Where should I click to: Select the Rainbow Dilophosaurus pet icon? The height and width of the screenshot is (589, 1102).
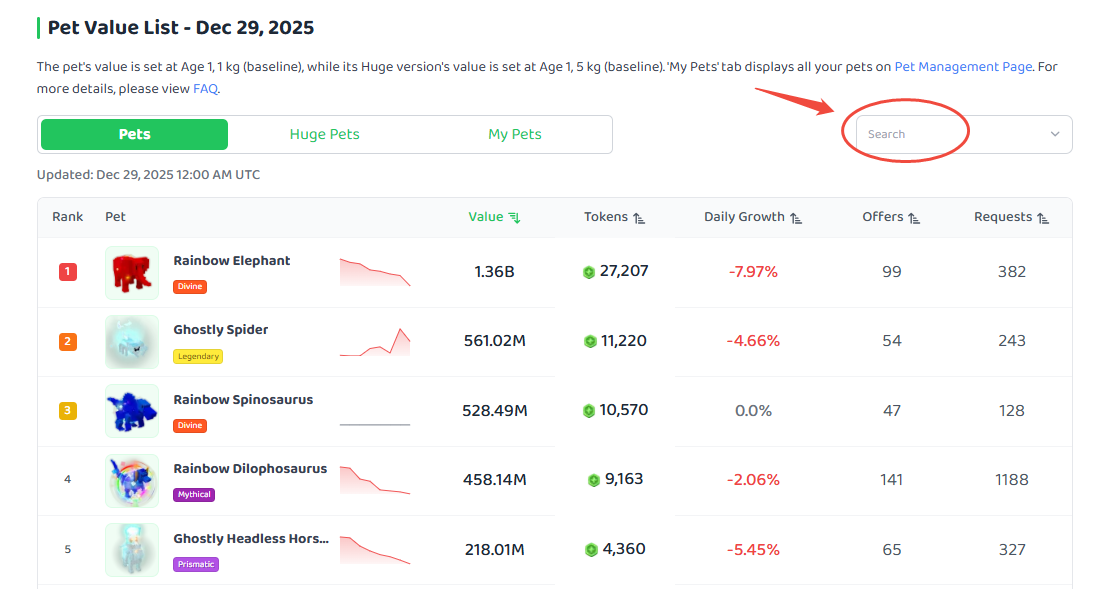click(132, 481)
